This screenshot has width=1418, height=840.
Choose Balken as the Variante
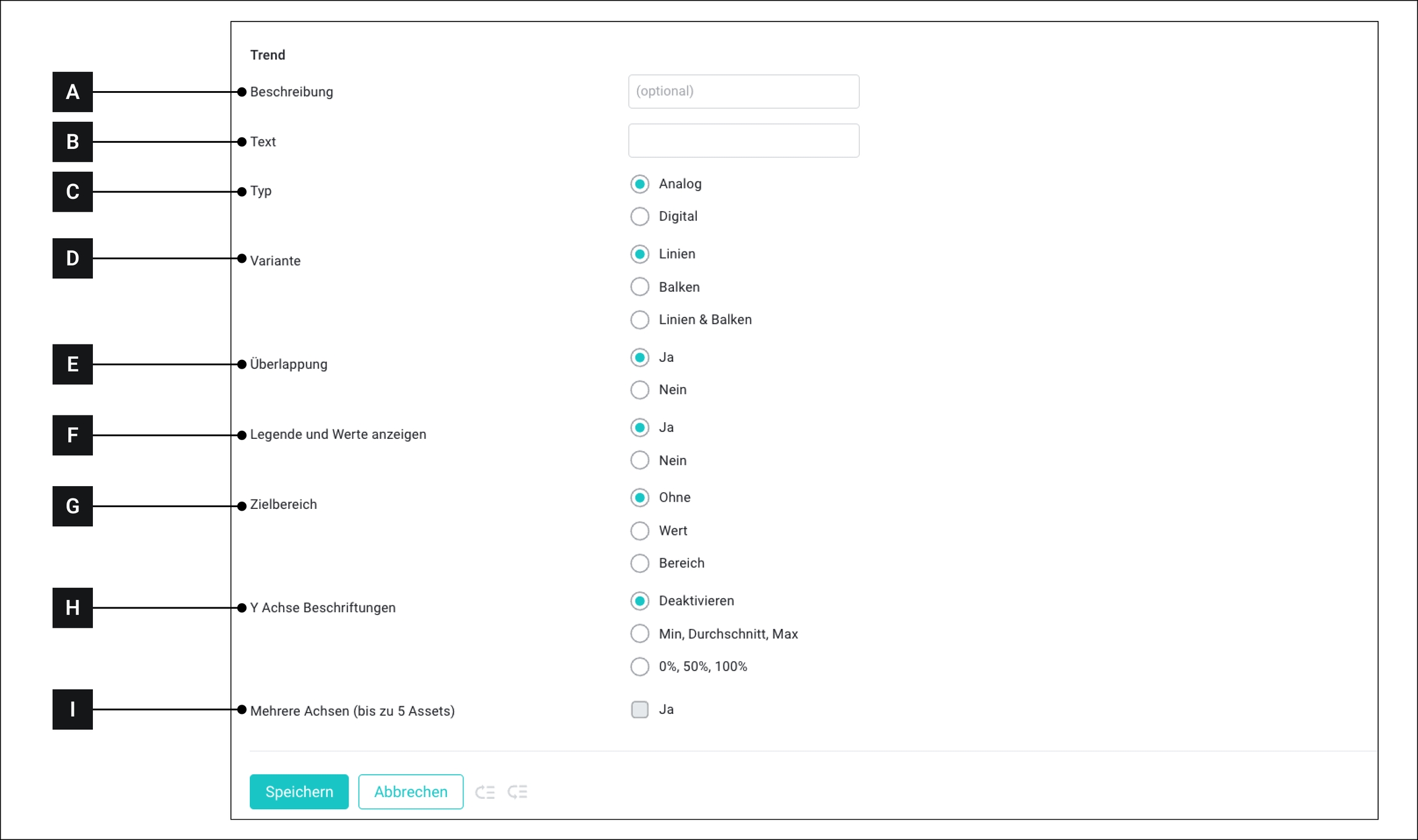pyautogui.click(x=640, y=287)
